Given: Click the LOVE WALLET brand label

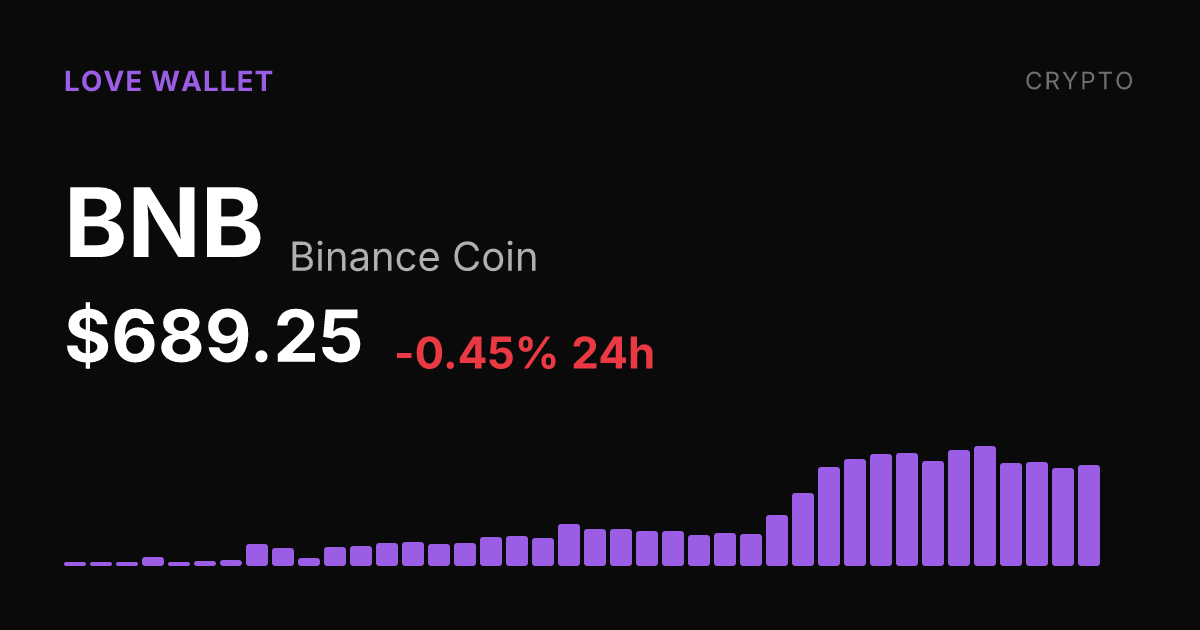Looking at the screenshot, I should point(168,82).
